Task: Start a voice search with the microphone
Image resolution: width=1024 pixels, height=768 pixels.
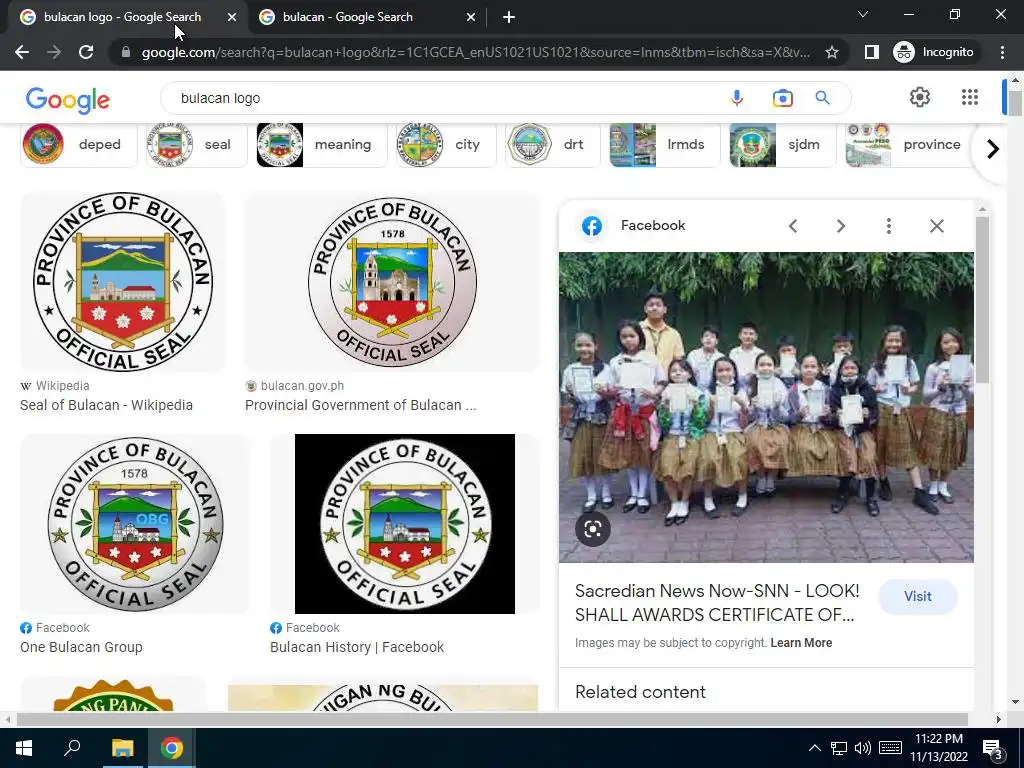Action: pyautogui.click(x=737, y=98)
